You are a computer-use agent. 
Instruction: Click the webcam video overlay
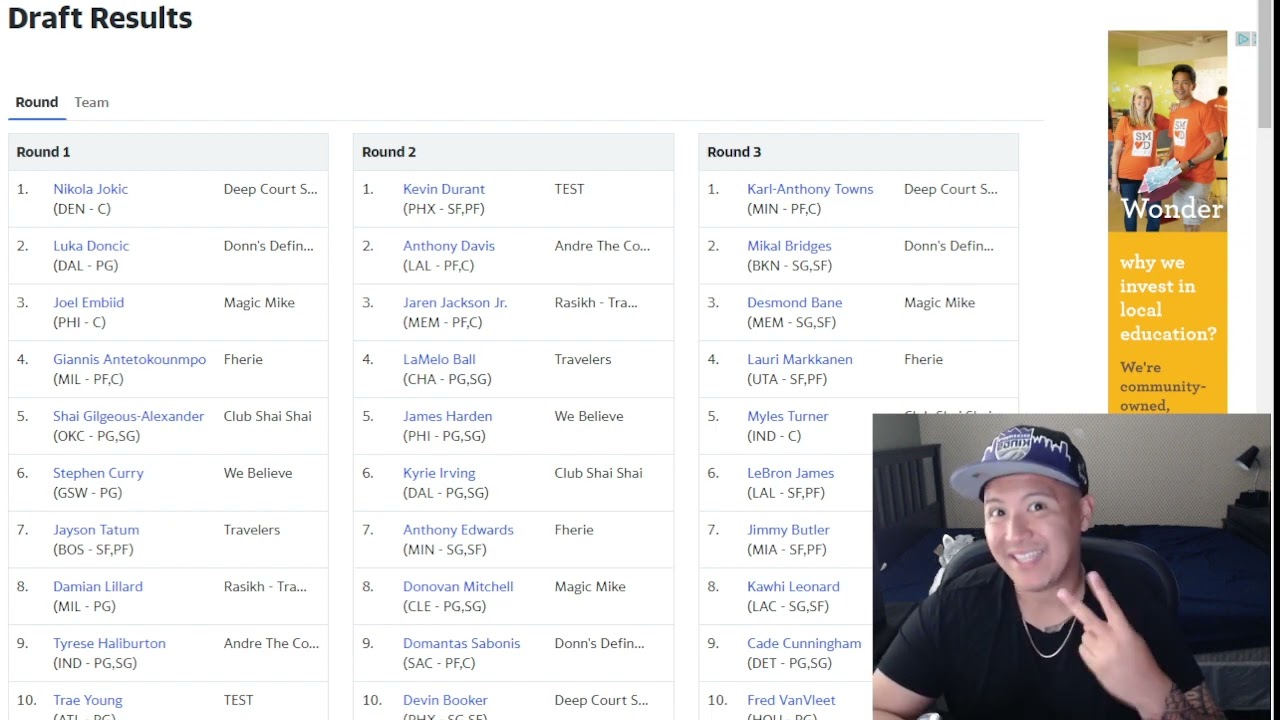click(1072, 567)
